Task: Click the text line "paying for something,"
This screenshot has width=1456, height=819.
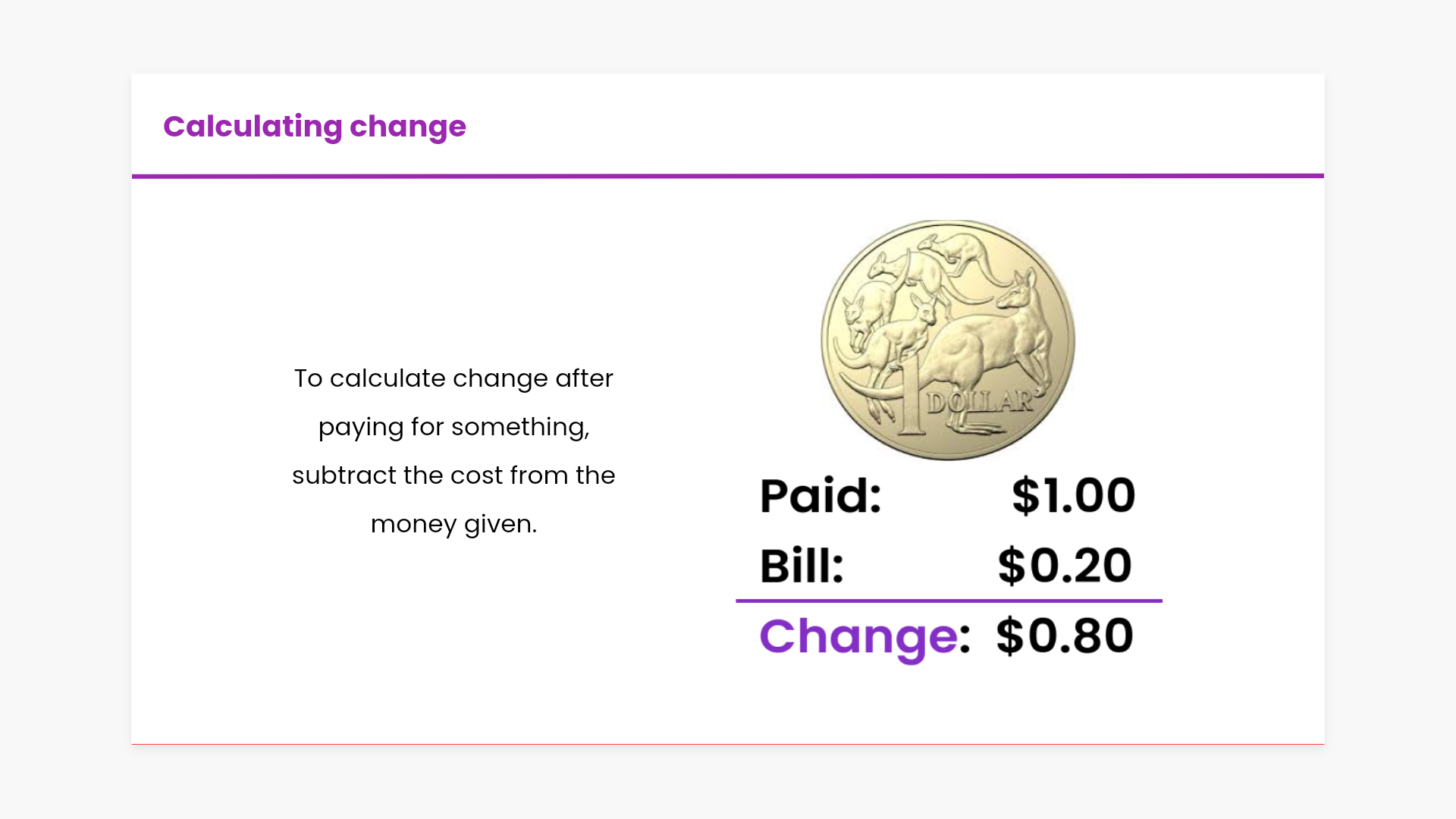Action: click(453, 427)
